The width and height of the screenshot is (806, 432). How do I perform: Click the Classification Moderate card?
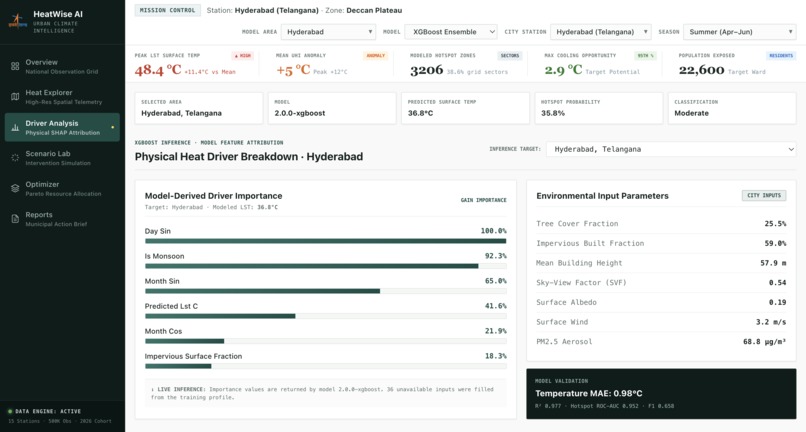[x=732, y=108]
